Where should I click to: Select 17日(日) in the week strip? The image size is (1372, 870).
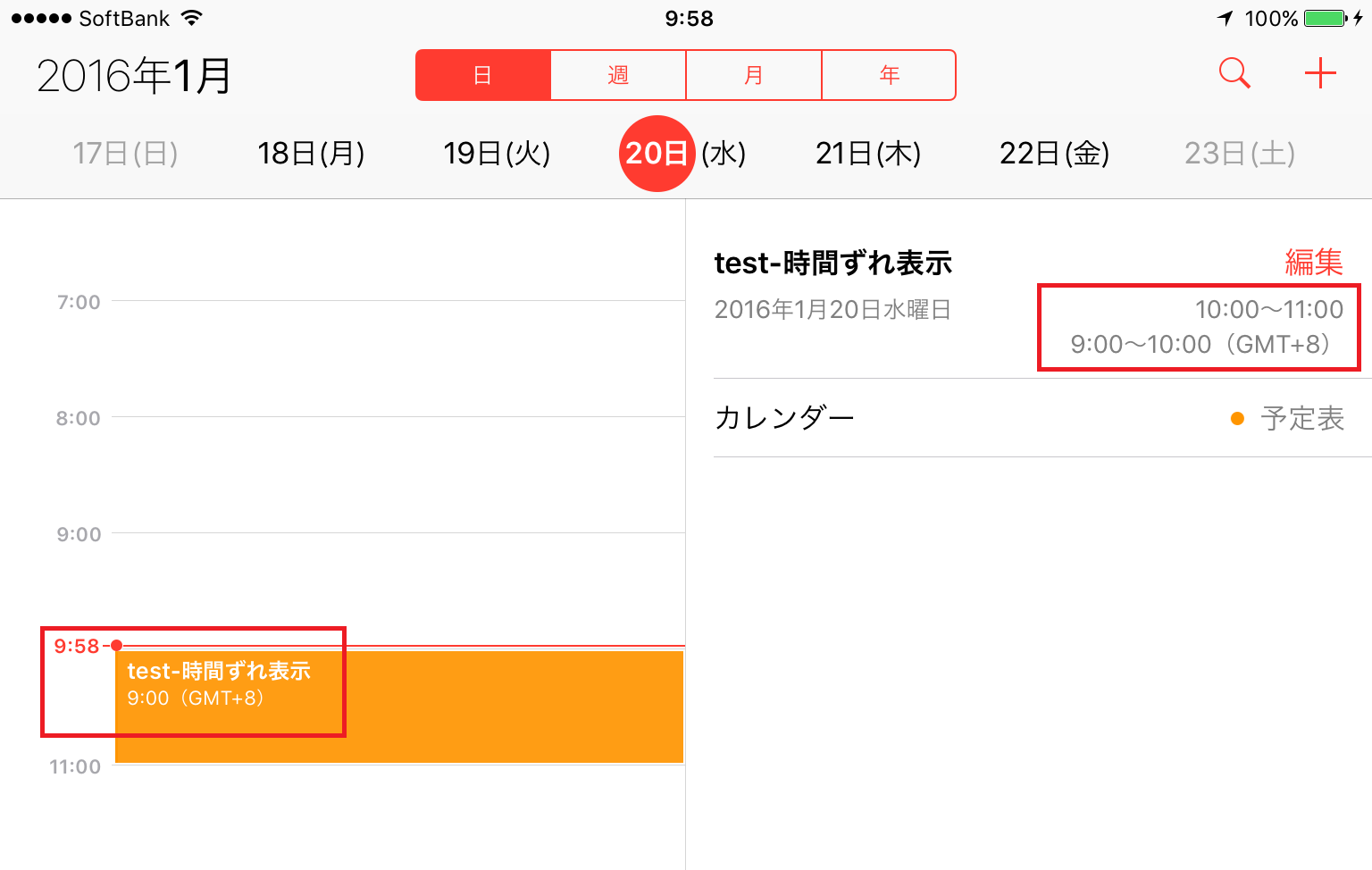(125, 154)
